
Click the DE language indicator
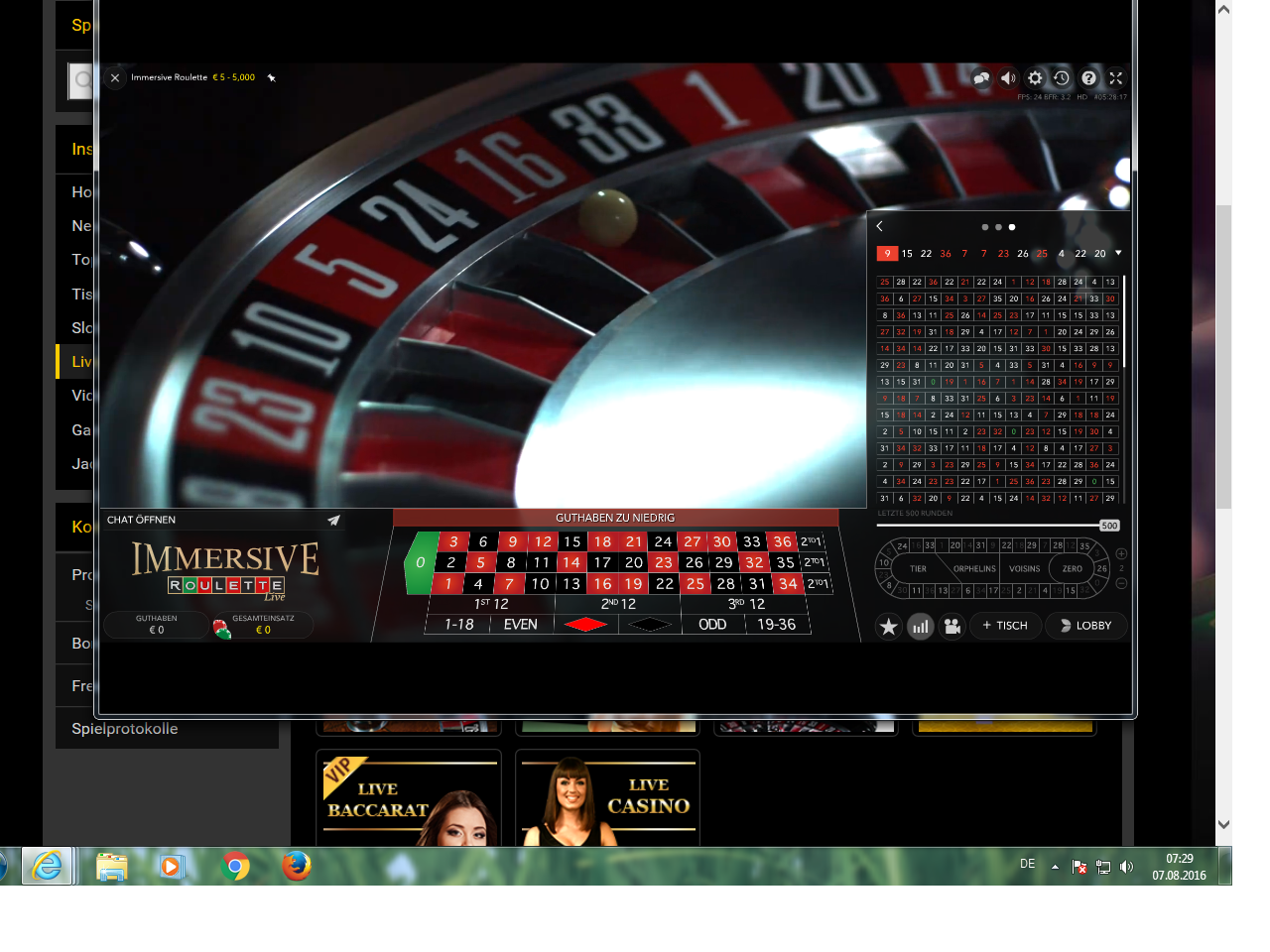pyautogui.click(x=1028, y=864)
